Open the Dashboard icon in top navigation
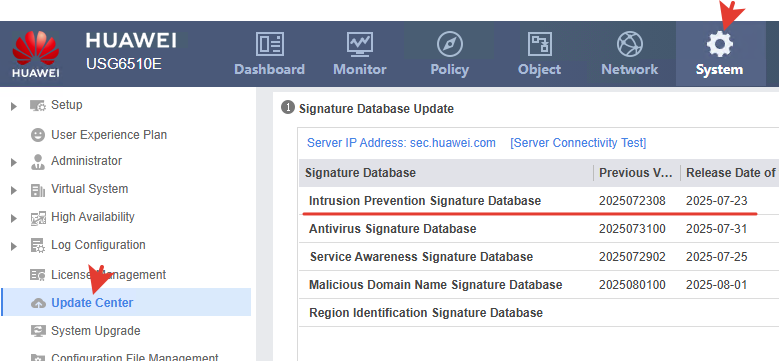 pyautogui.click(x=270, y=44)
